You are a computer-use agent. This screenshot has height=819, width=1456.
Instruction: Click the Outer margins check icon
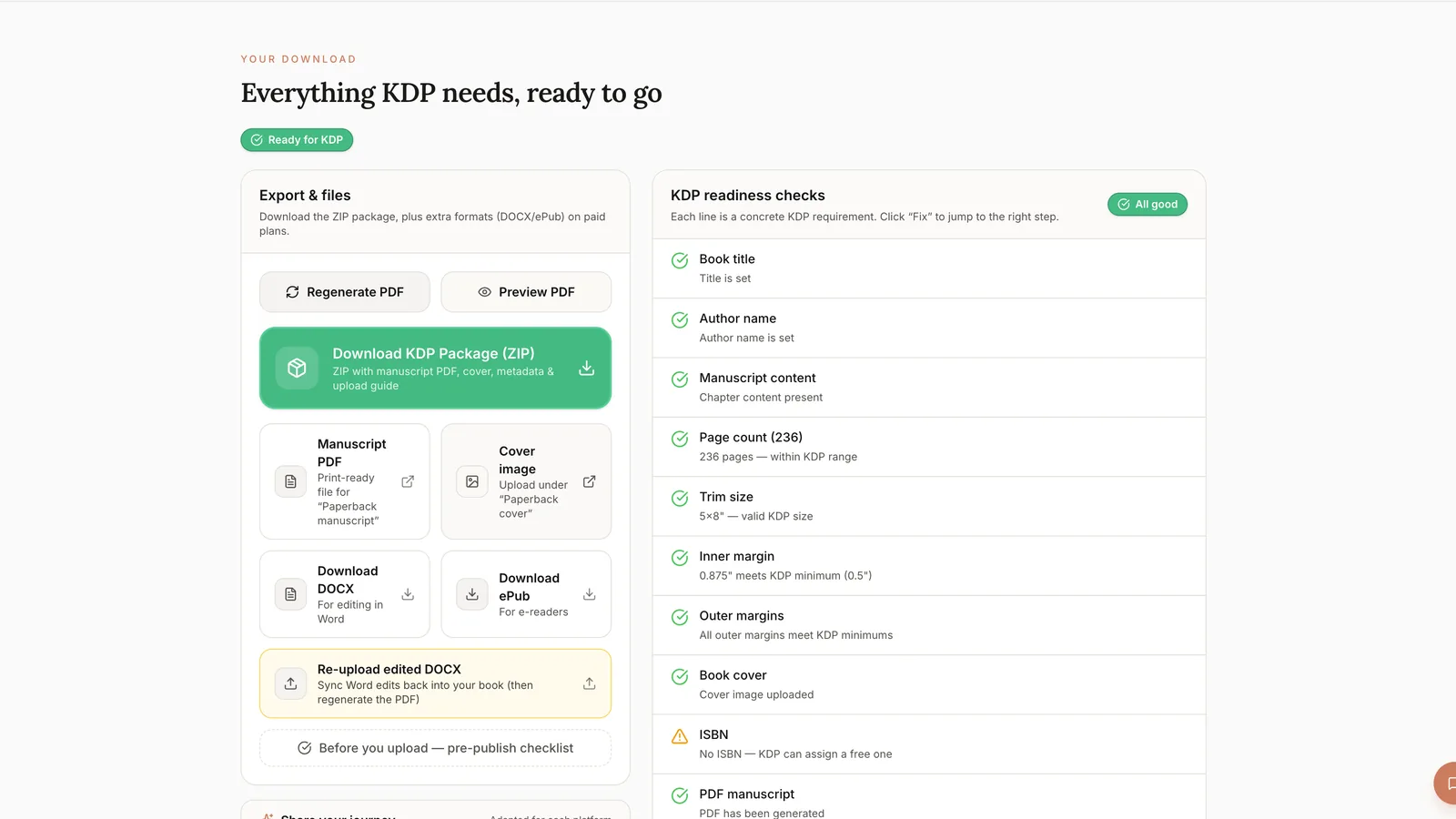pyautogui.click(x=680, y=617)
